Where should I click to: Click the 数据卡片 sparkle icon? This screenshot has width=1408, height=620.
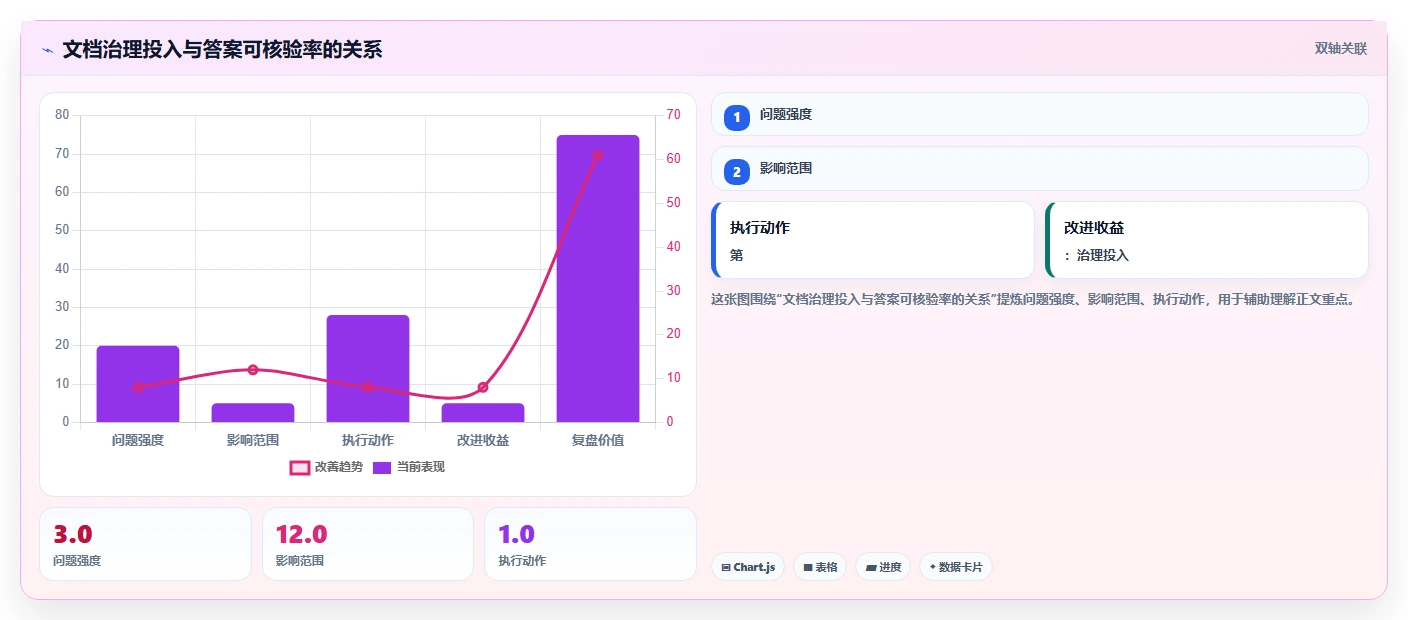click(932, 567)
